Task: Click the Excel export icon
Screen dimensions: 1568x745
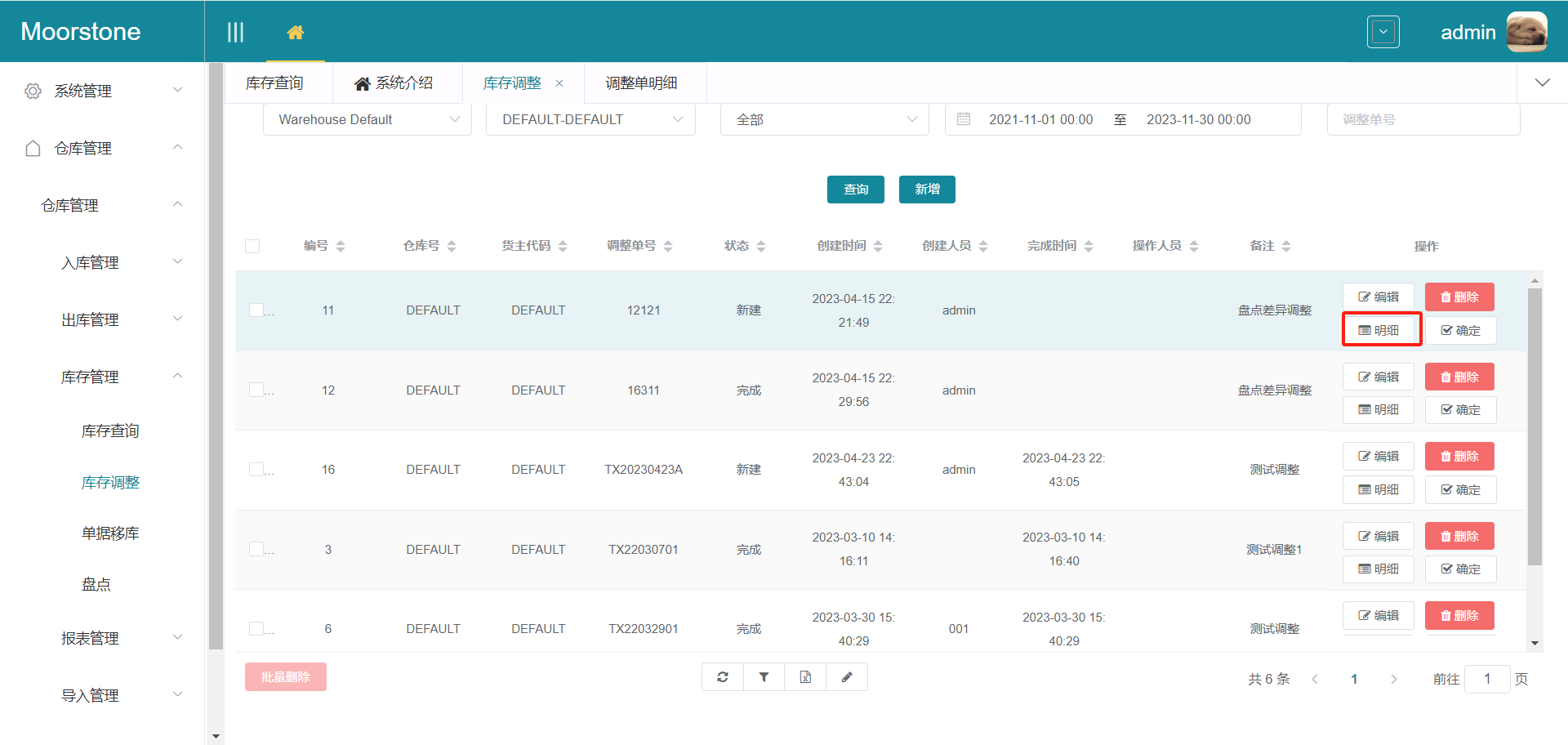Action: point(805,677)
